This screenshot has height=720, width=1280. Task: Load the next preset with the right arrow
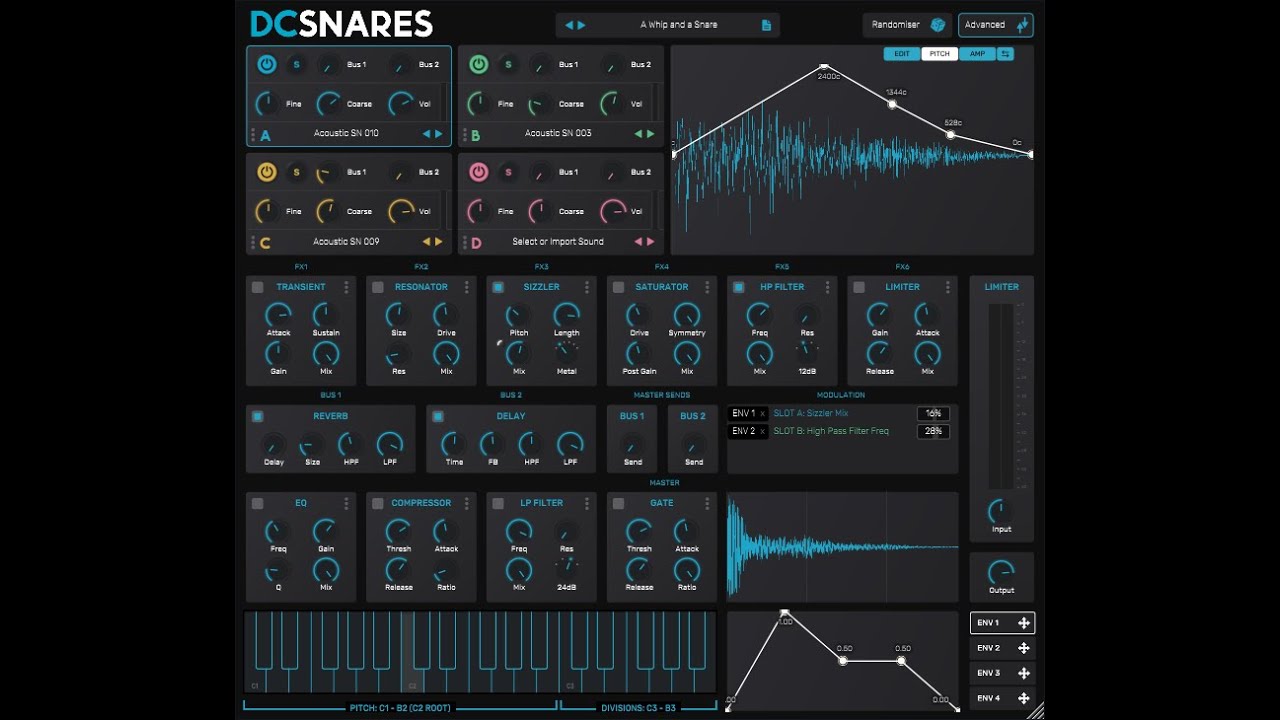click(x=582, y=25)
